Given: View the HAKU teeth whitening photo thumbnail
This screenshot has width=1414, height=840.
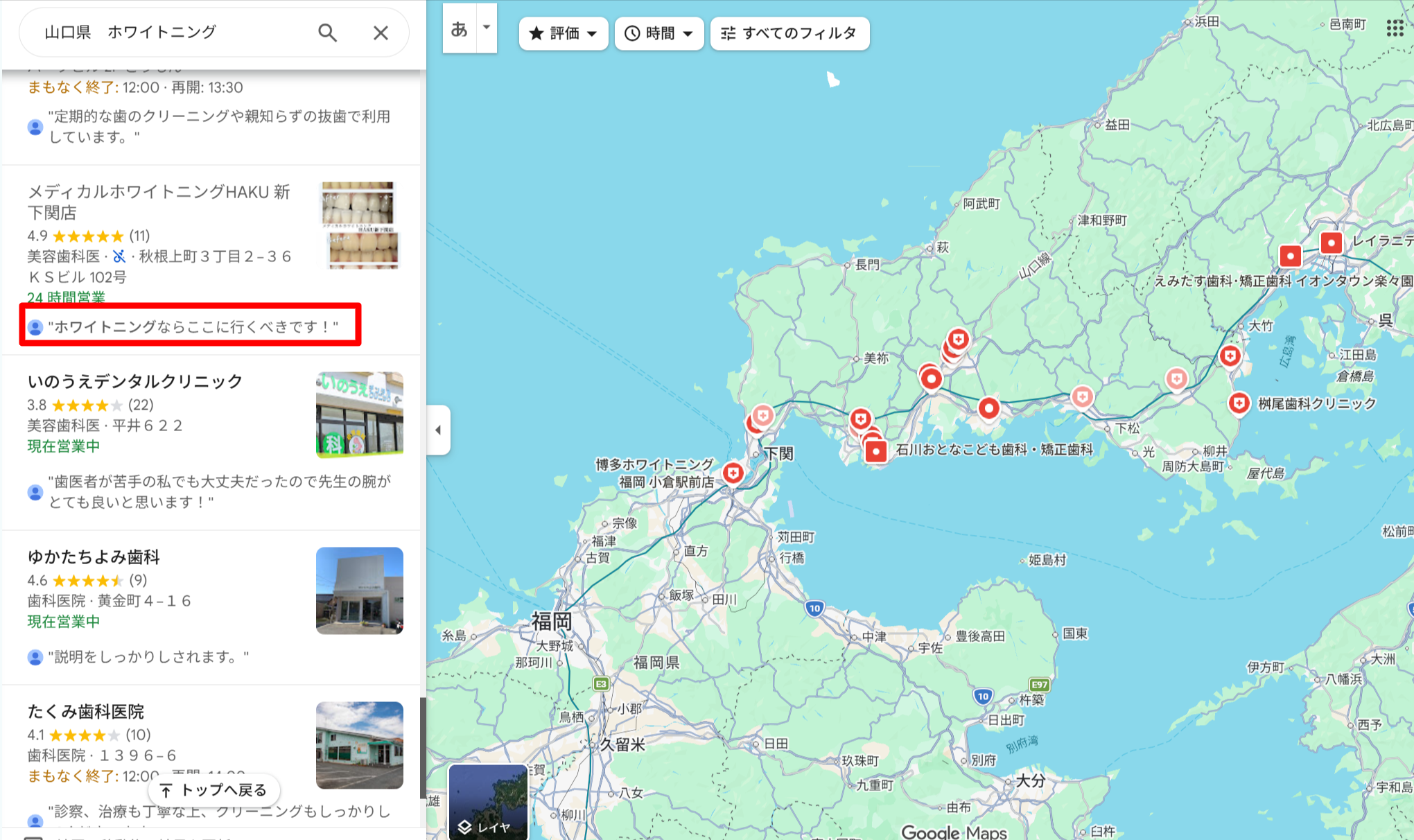Looking at the screenshot, I should tap(360, 225).
